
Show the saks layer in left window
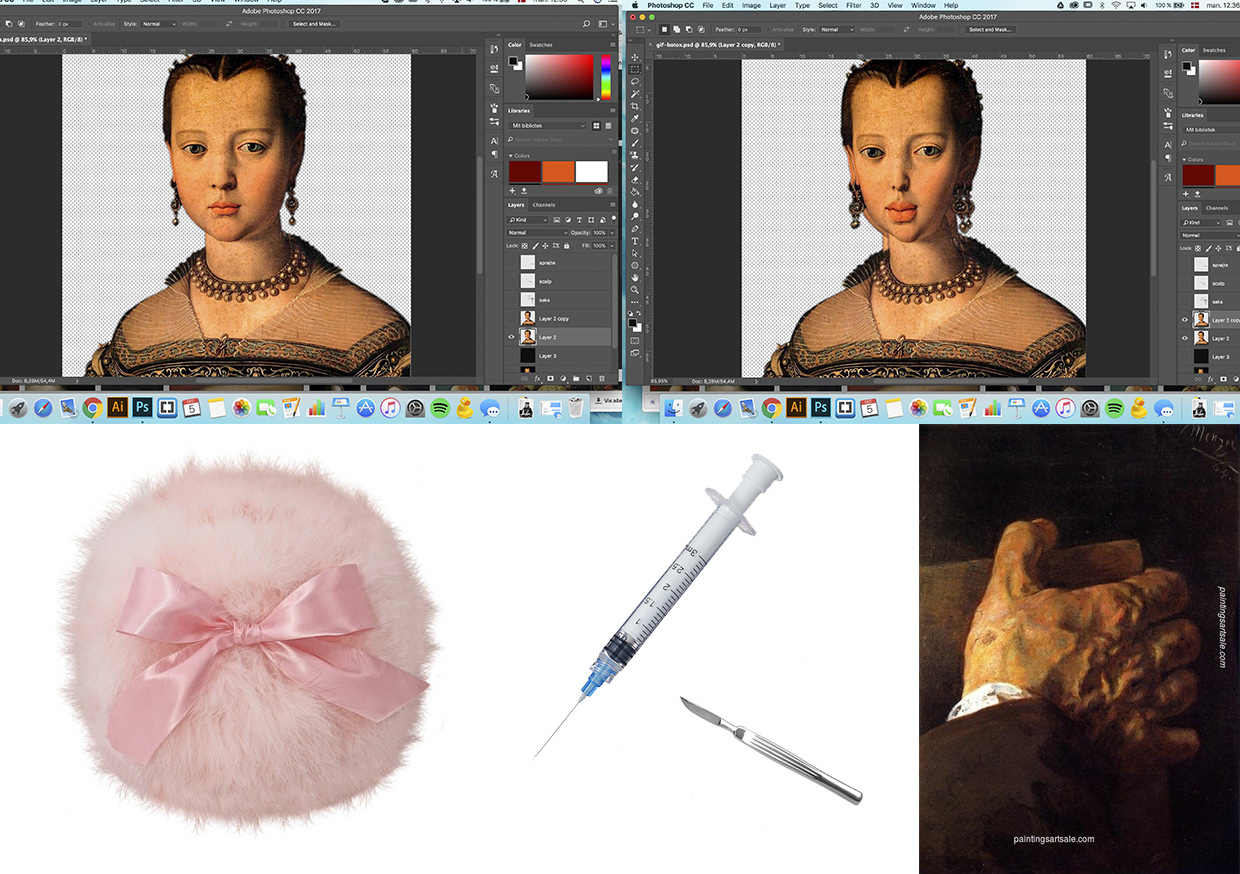point(511,300)
